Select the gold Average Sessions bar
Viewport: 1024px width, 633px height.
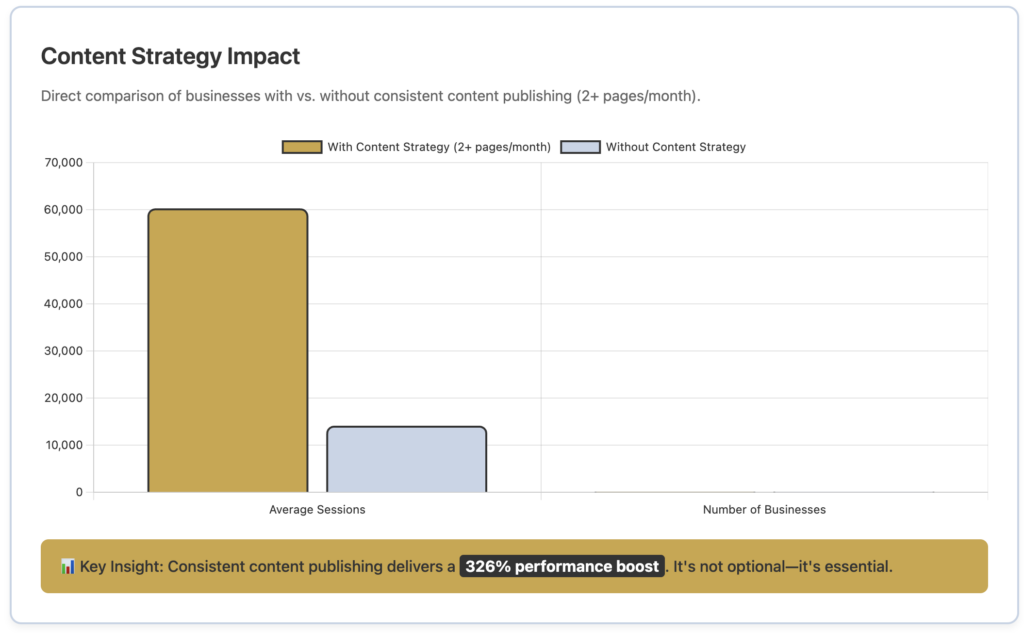227,350
